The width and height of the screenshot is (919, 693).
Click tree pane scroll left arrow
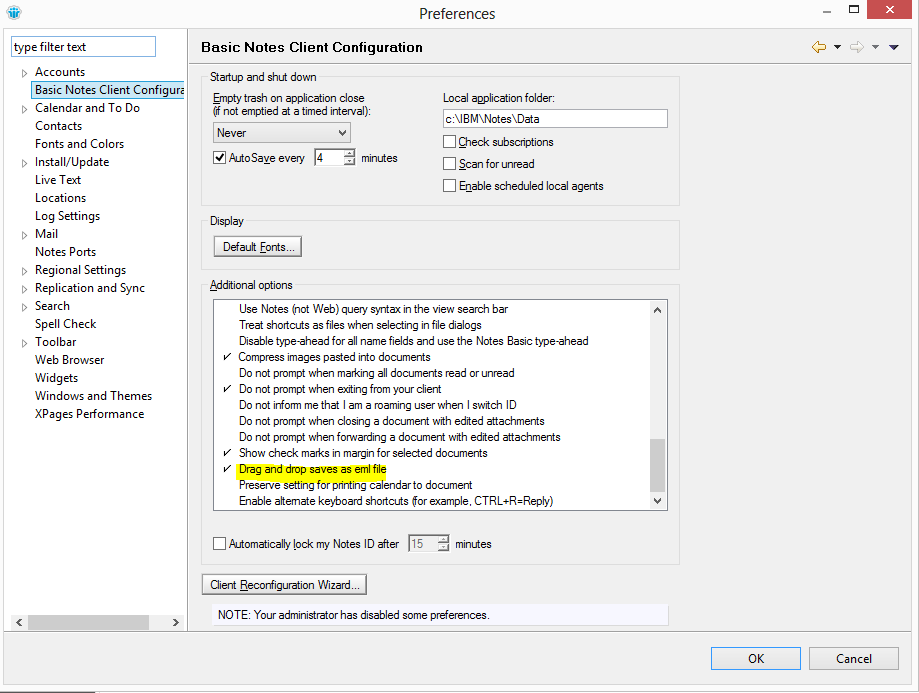[x=19, y=622]
